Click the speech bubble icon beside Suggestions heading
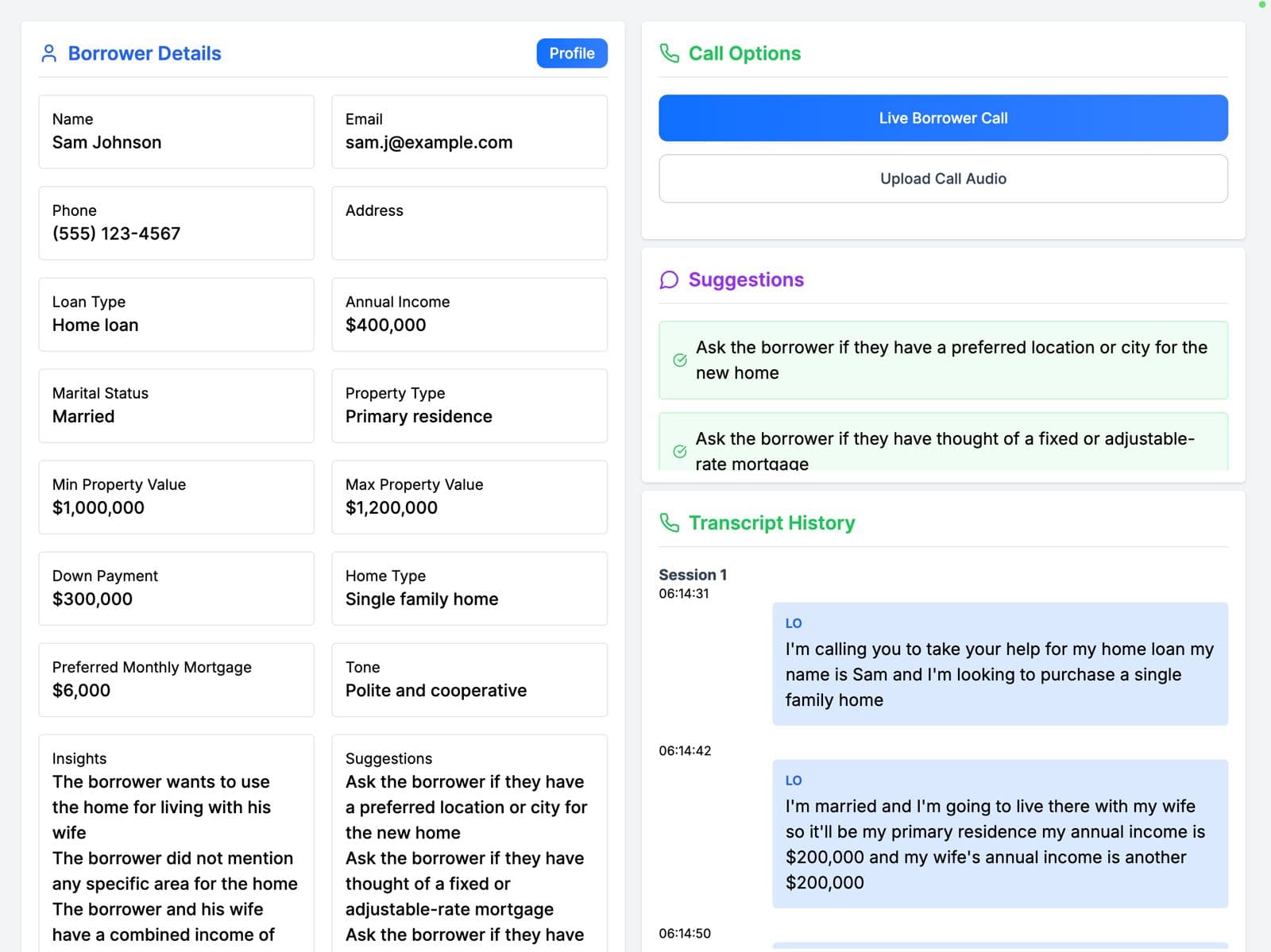Screen dimensions: 1271x952 669,280
